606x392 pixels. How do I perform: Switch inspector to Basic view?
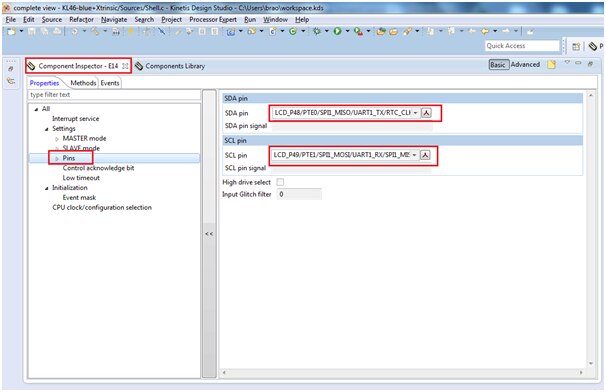[x=498, y=65]
